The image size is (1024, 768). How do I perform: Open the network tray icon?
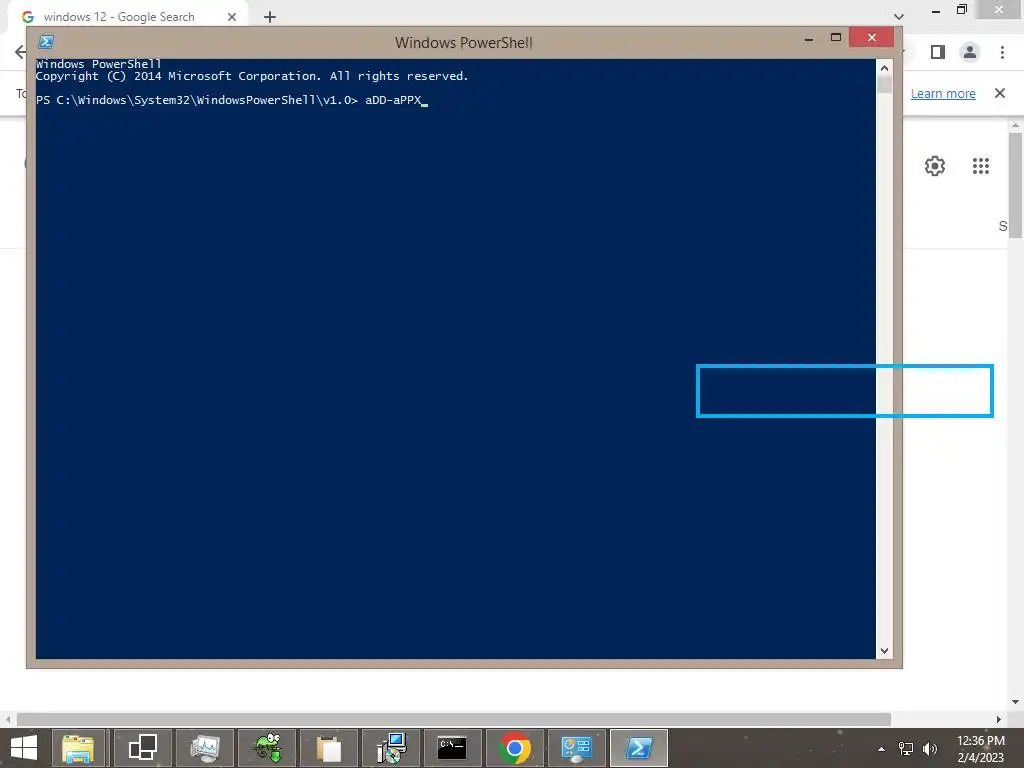point(906,749)
